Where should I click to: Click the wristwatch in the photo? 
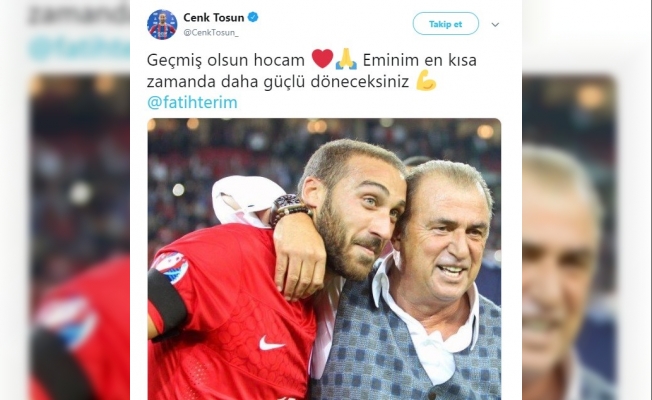289,209
